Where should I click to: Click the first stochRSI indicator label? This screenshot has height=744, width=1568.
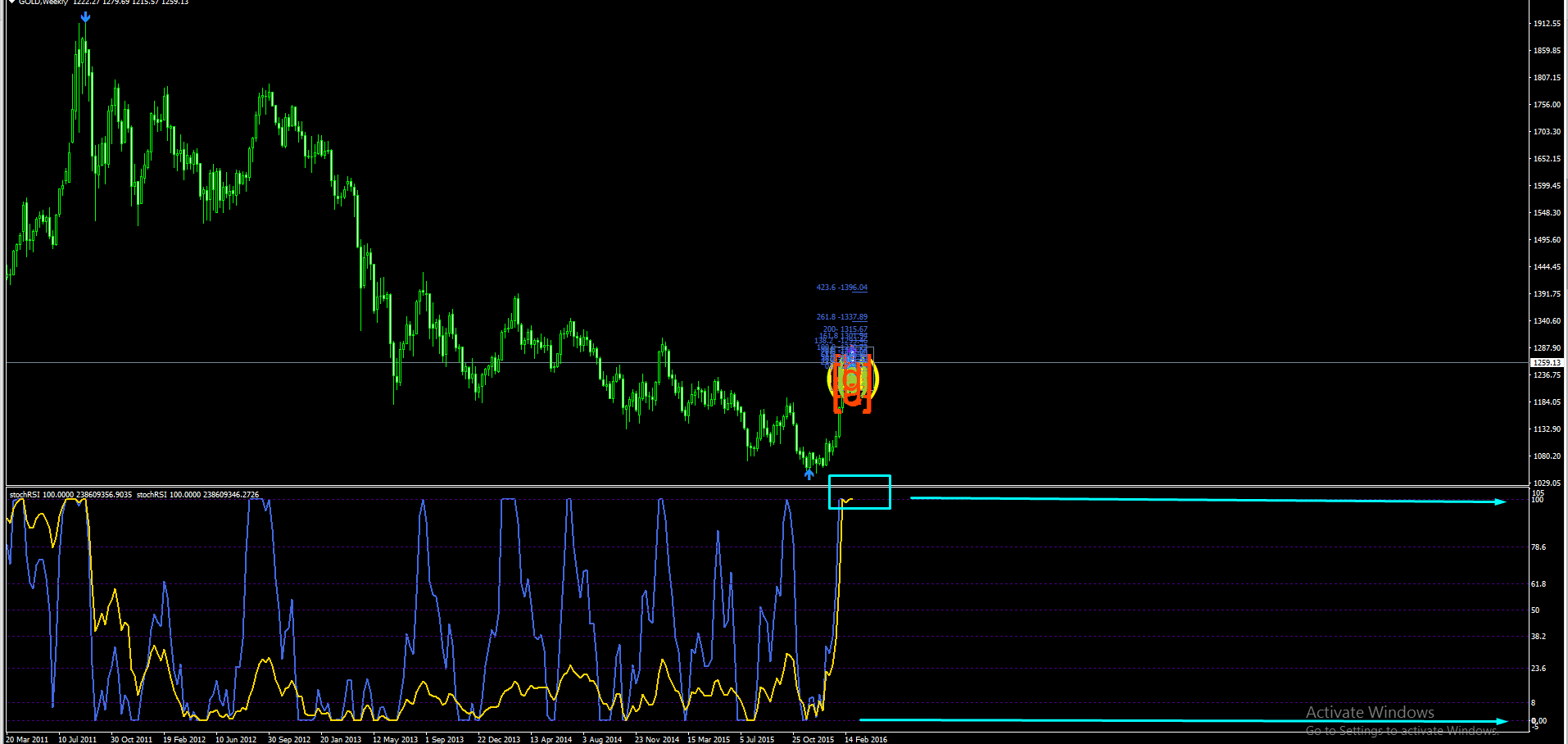[x=70, y=495]
